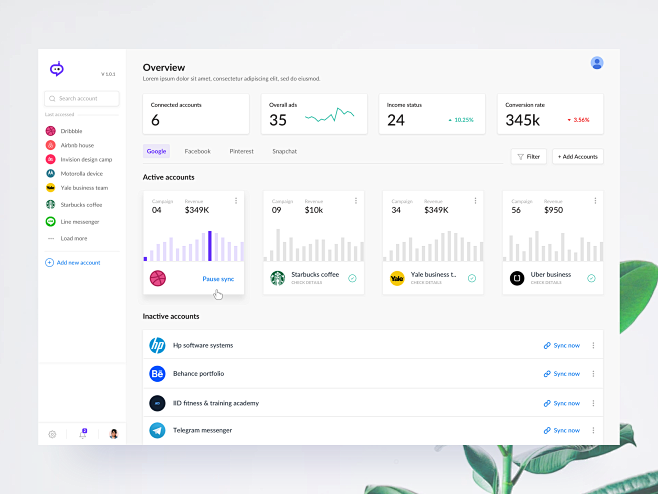Click the Behance portfolio logo
The height and width of the screenshot is (494, 658).
point(157,374)
